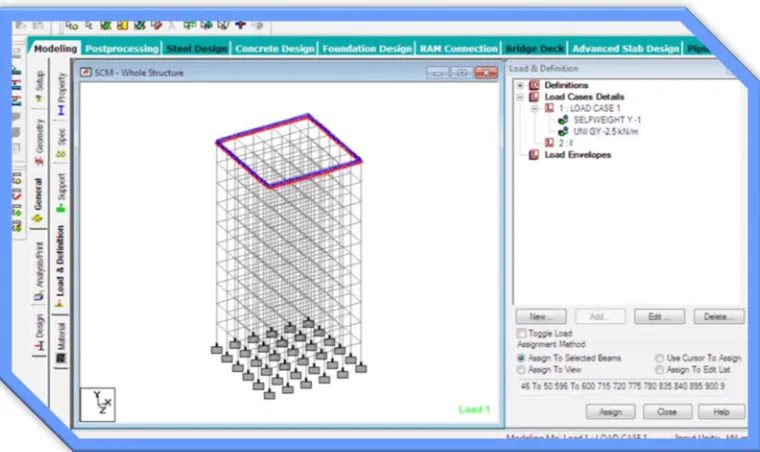Image resolution: width=760 pixels, height=452 pixels.
Task: Click the Load Envelopes node icon
Action: tap(534, 155)
